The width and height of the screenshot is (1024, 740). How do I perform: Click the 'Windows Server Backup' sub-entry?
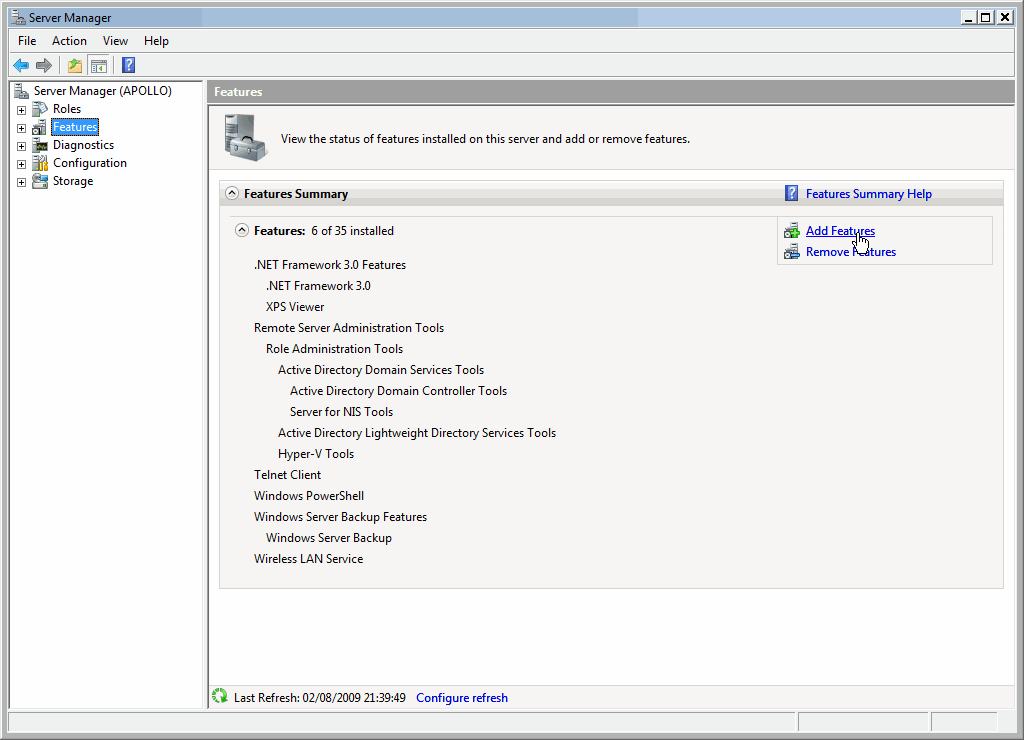pos(328,538)
